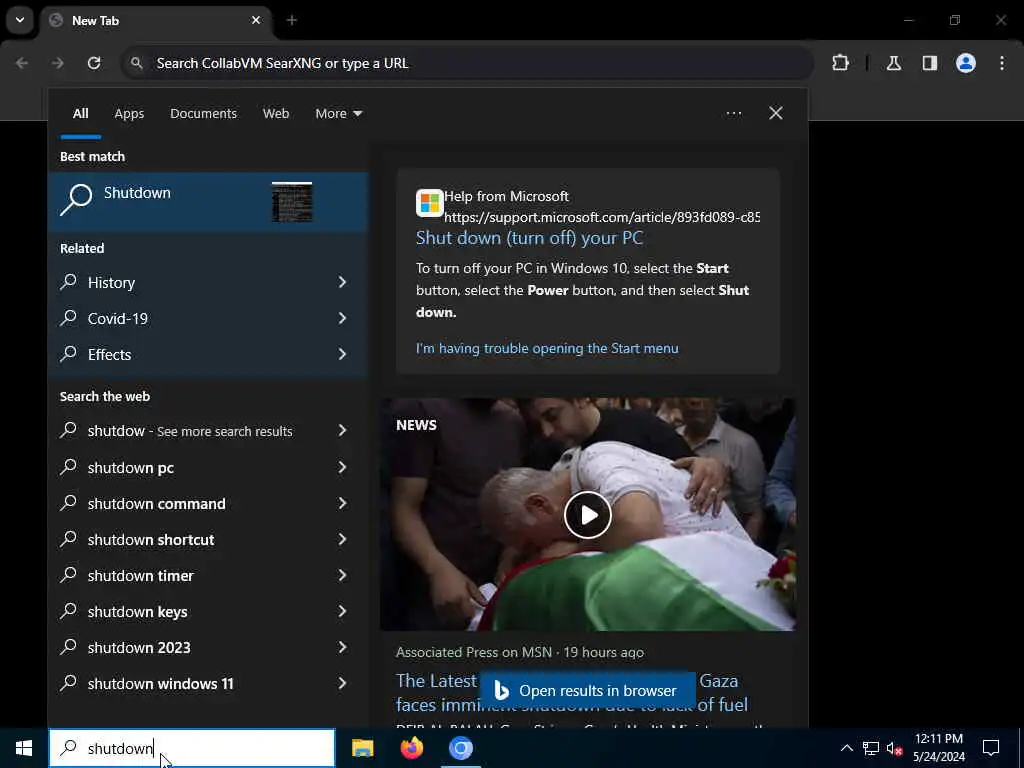Image resolution: width=1024 pixels, height=768 pixels.
Task: Open File Explorer from taskbar
Action: pyautogui.click(x=362, y=748)
